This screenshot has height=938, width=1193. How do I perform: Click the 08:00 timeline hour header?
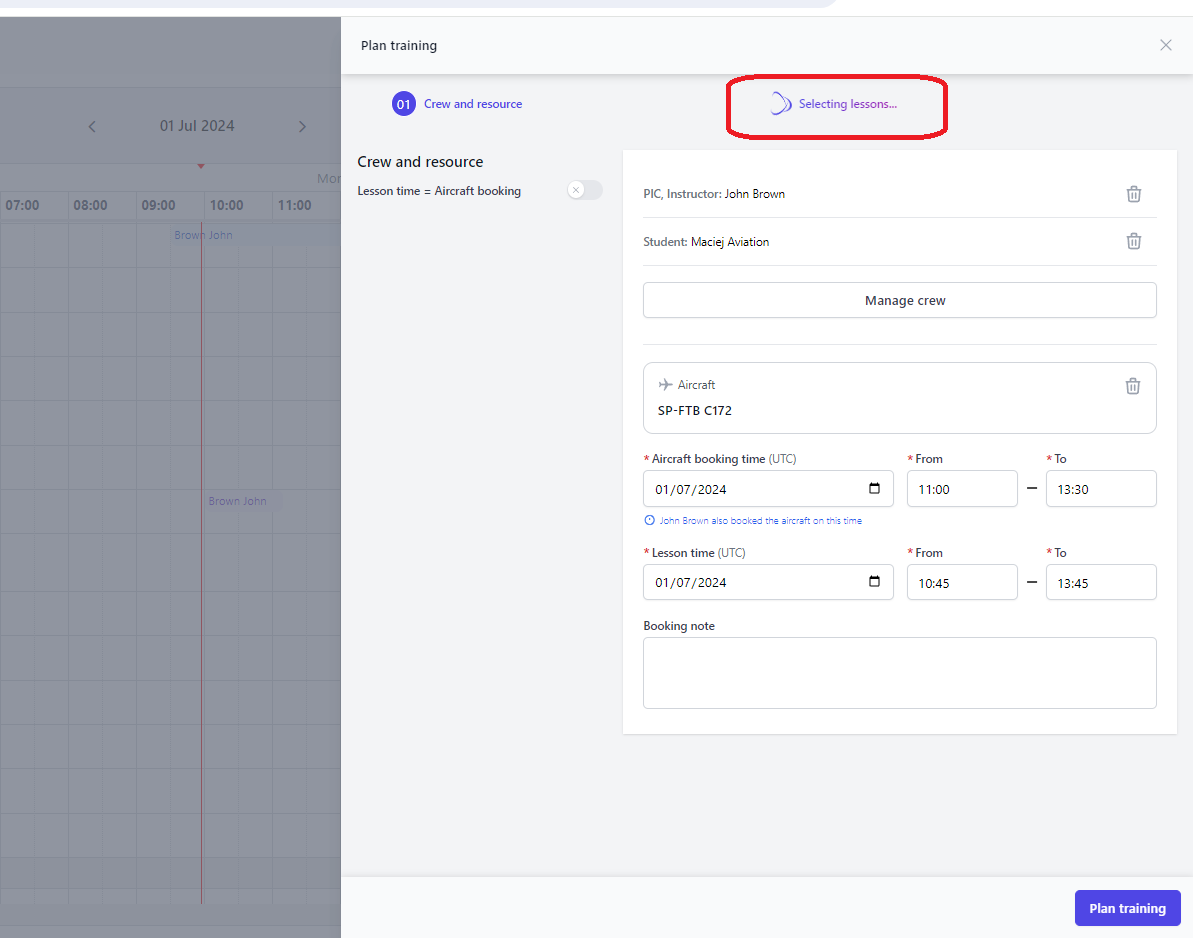tap(91, 205)
